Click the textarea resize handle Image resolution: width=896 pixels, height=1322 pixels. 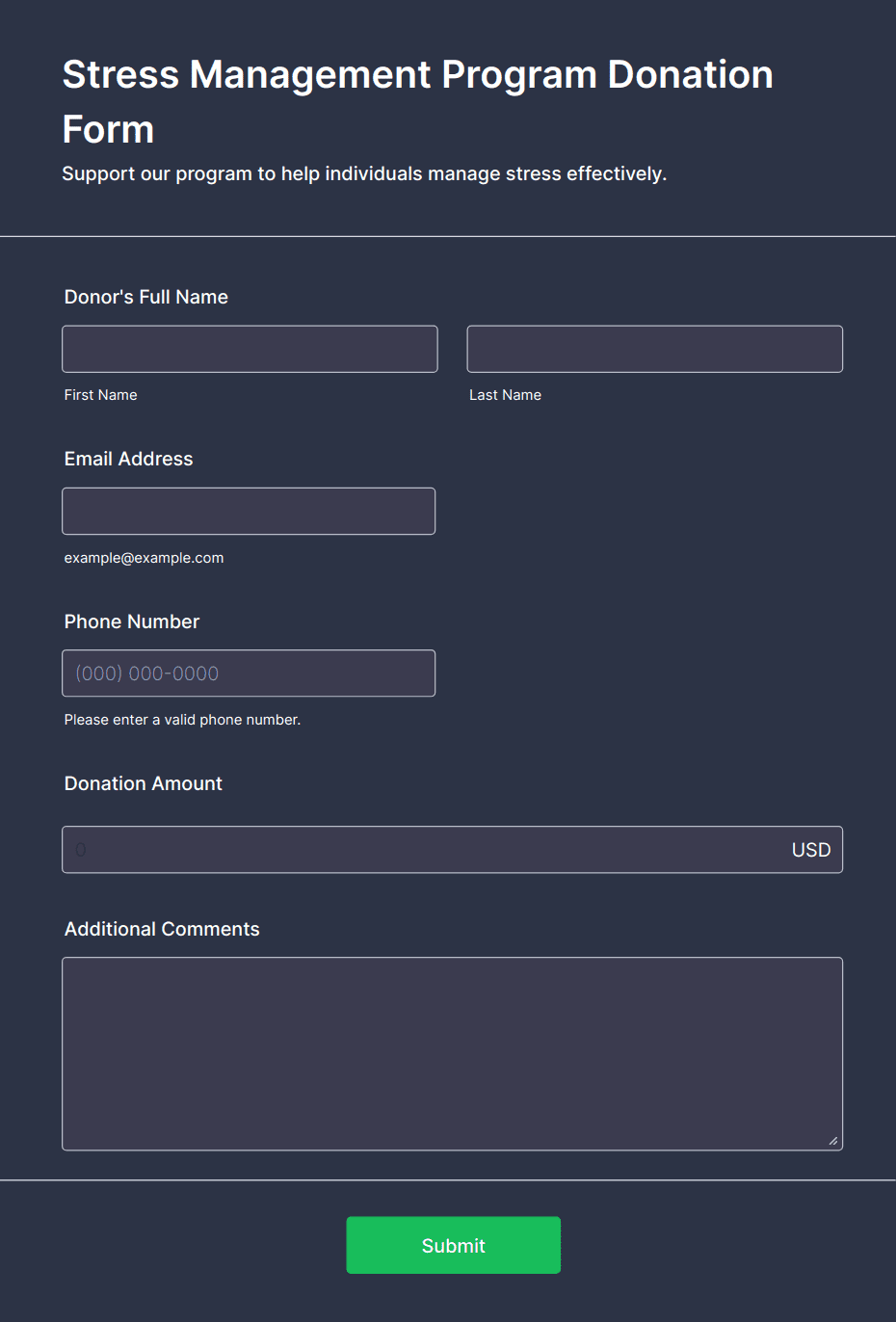(x=832, y=1141)
